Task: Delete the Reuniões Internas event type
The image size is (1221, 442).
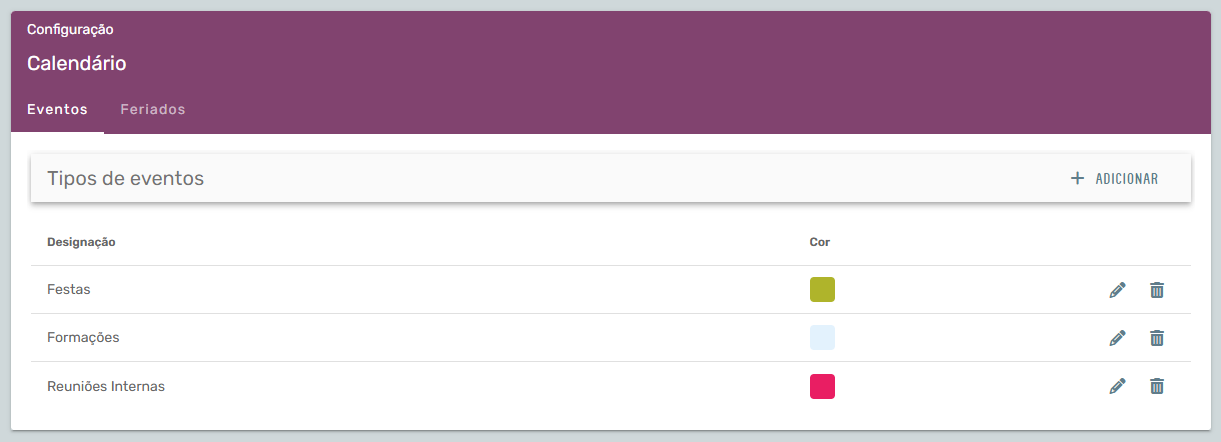Action: pyautogui.click(x=1157, y=386)
